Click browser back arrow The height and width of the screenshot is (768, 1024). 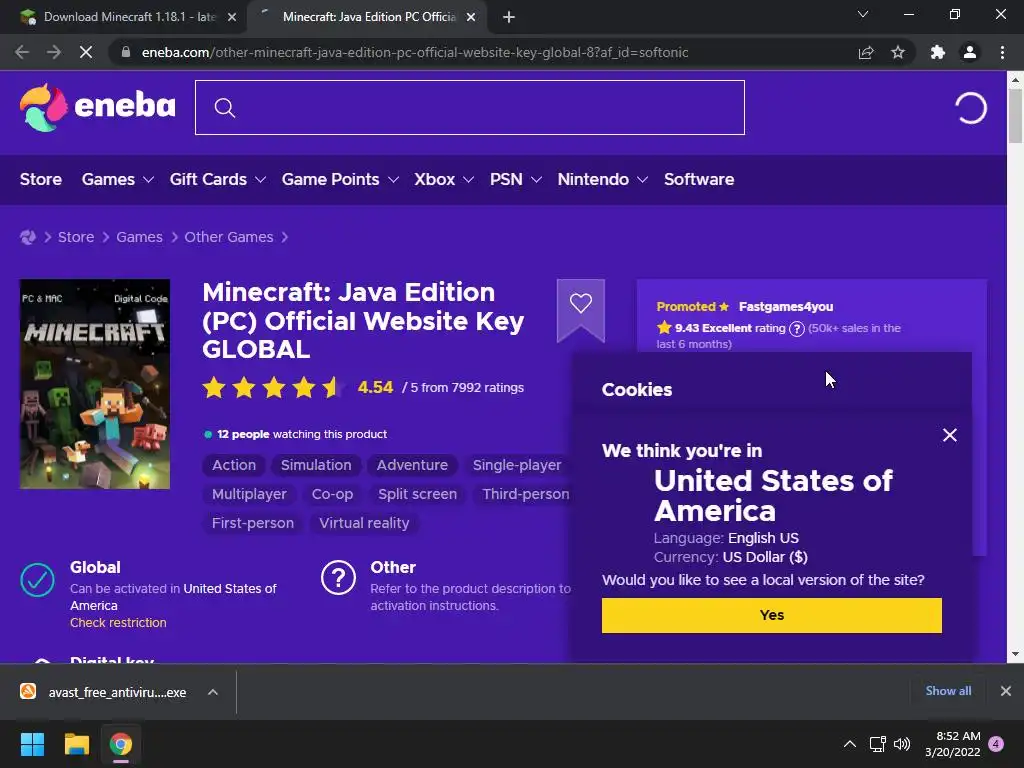pos(22,52)
